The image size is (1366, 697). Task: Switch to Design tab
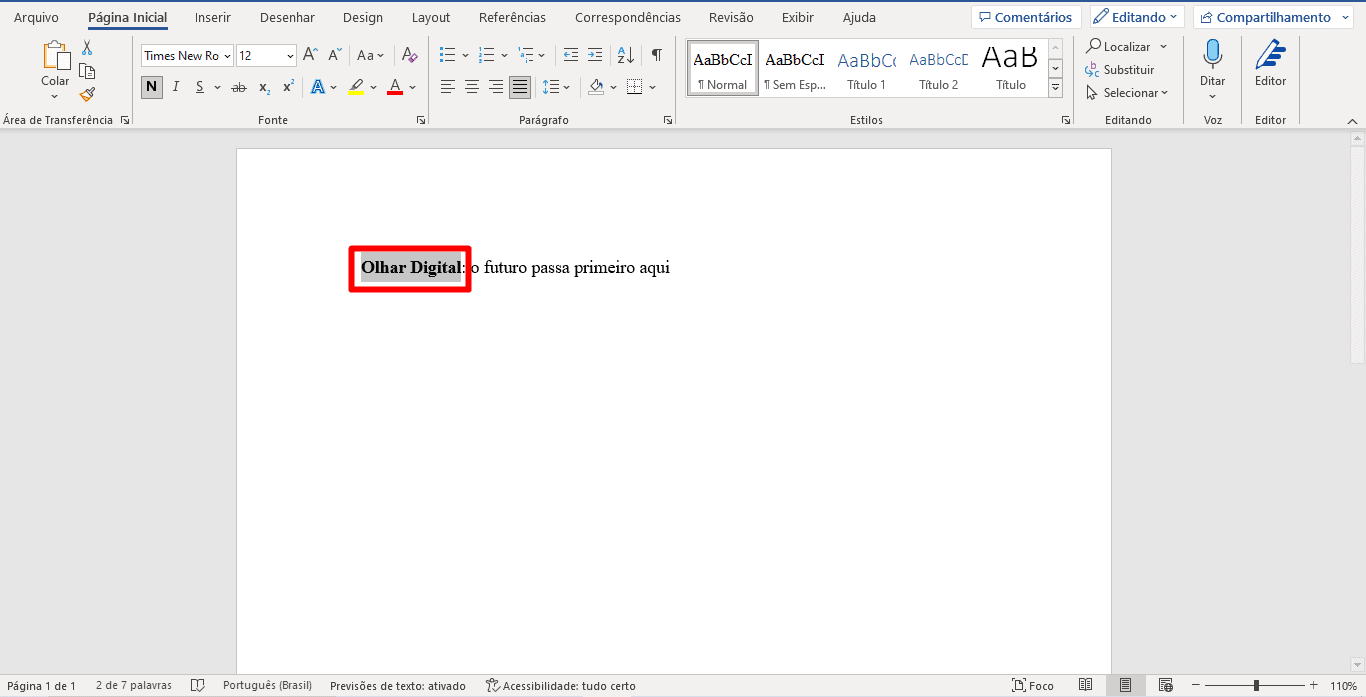click(362, 17)
